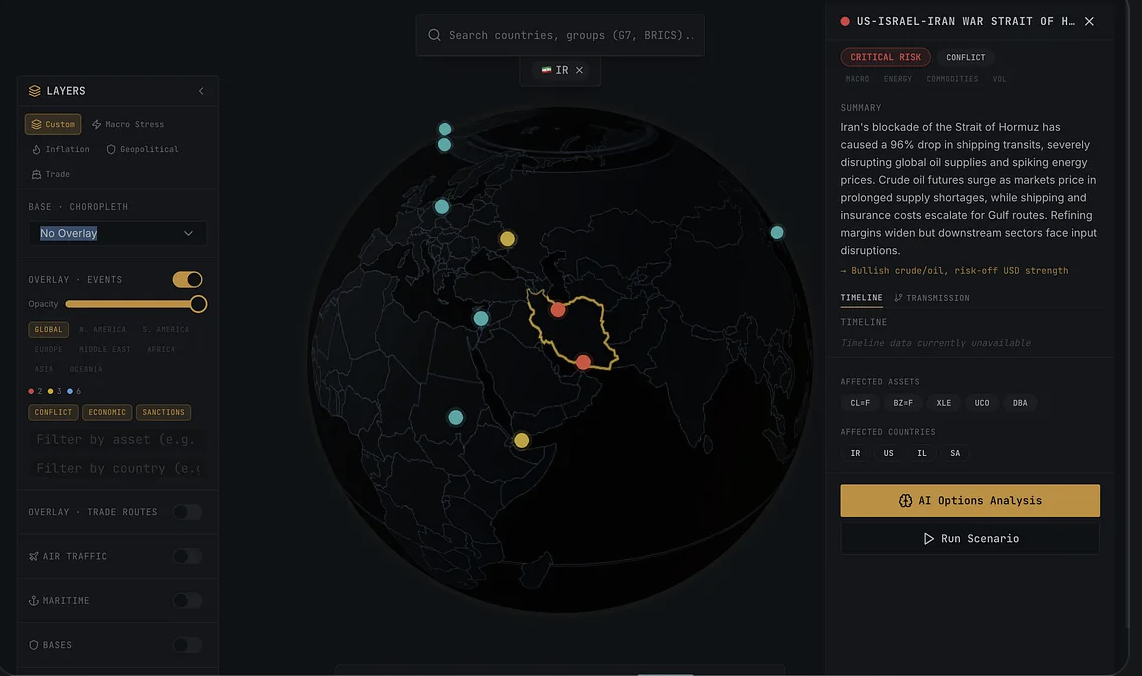
Task: Select the BZ=F affected asset chip
Action: [x=903, y=403]
